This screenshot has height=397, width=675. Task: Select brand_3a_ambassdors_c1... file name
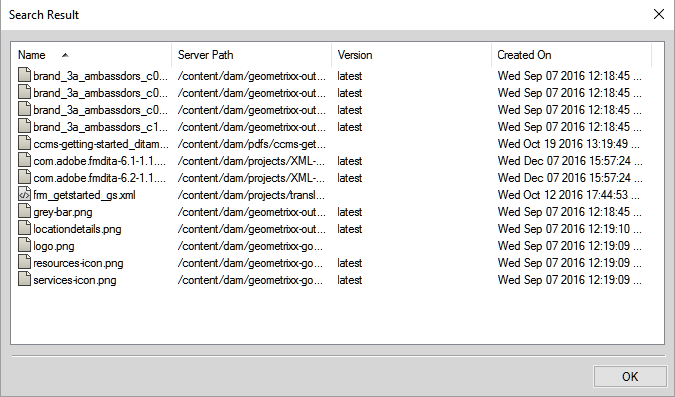point(100,127)
